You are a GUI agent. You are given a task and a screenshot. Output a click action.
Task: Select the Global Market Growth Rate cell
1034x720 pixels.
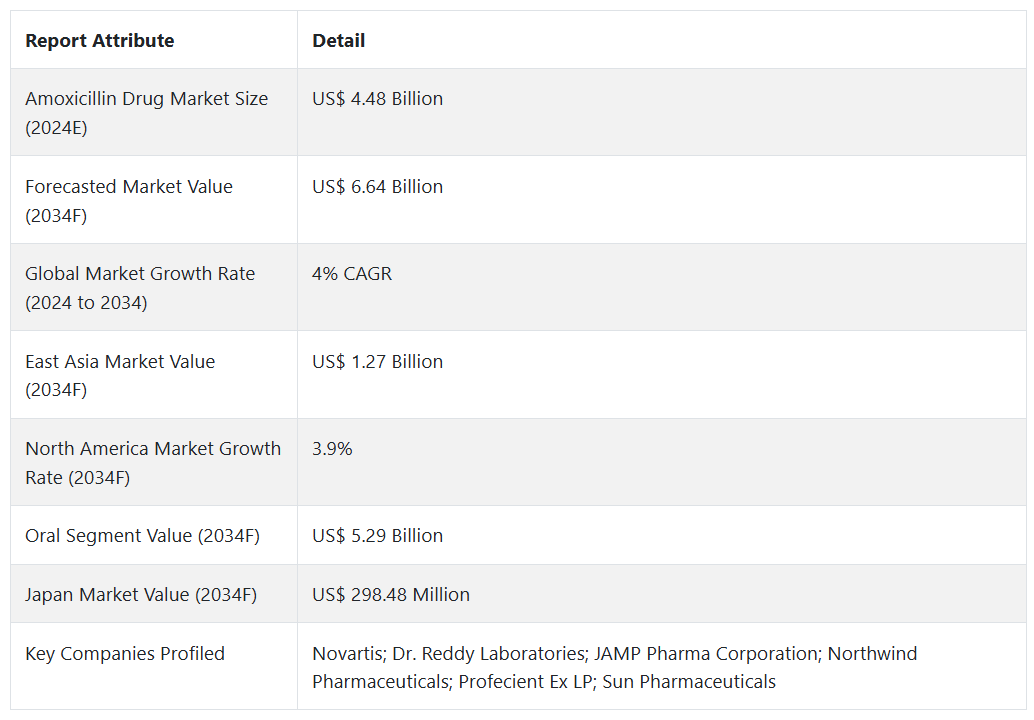click(x=140, y=287)
